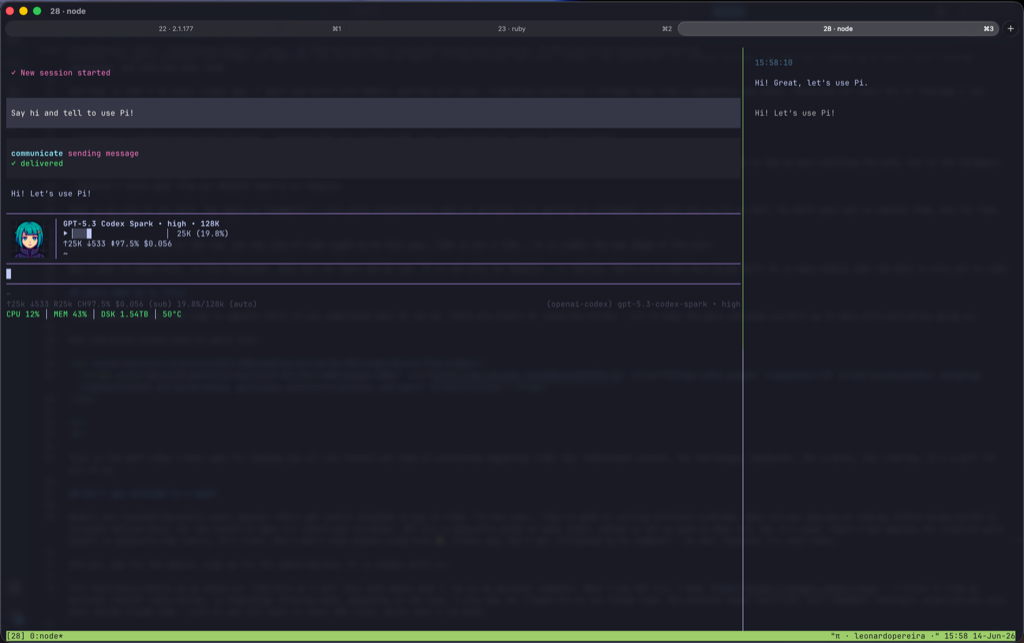Screen dimensions: 1024x643
Task: Click 'Hi! Great, let's use Pi.' in right pane
Action: (x=811, y=83)
